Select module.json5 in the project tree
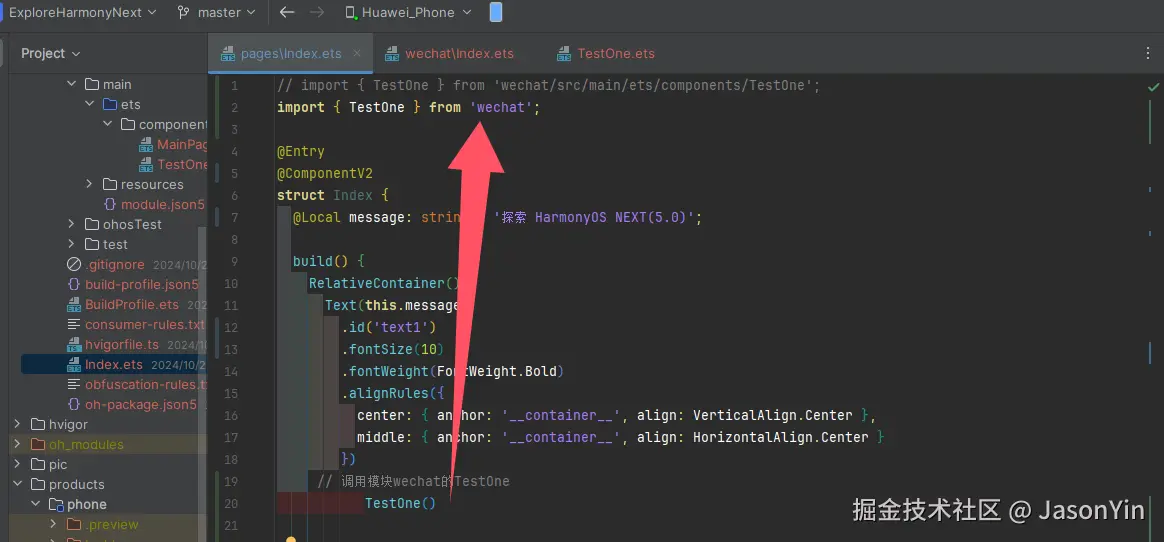The width and height of the screenshot is (1164, 542). pos(153,204)
